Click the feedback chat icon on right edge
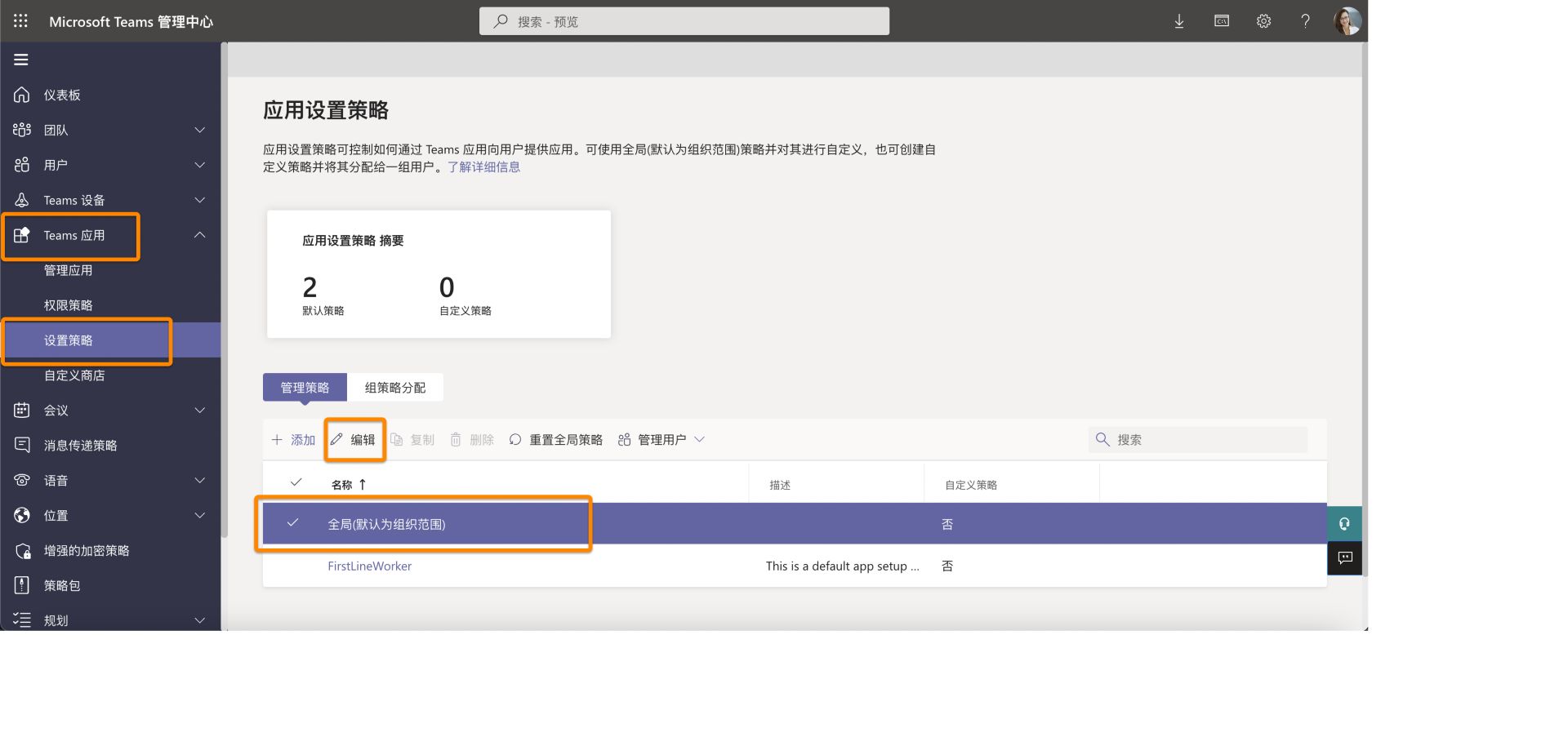The image size is (1568, 746). (1344, 558)
